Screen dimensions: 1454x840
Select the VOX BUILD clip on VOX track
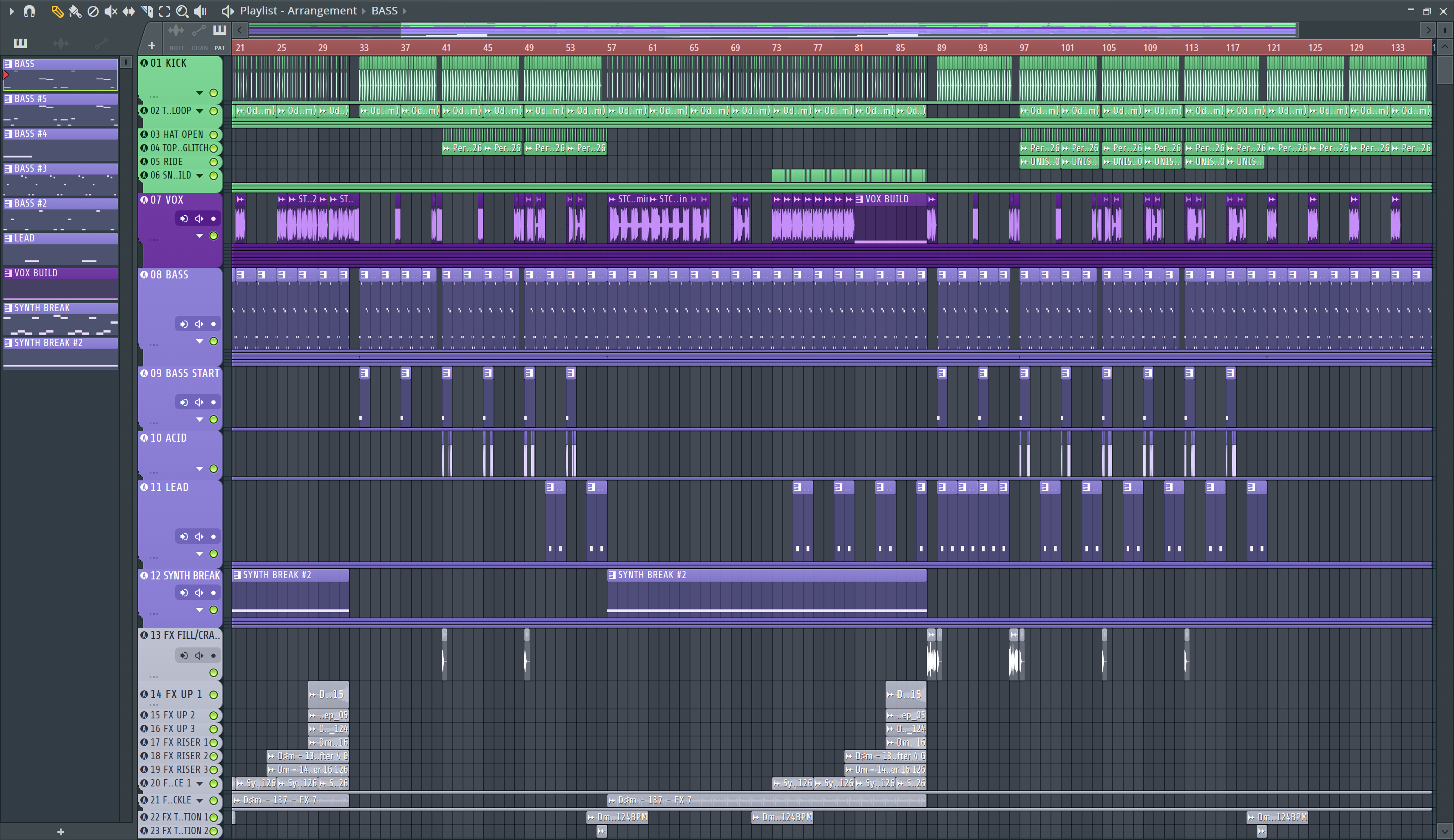(890, 218)
